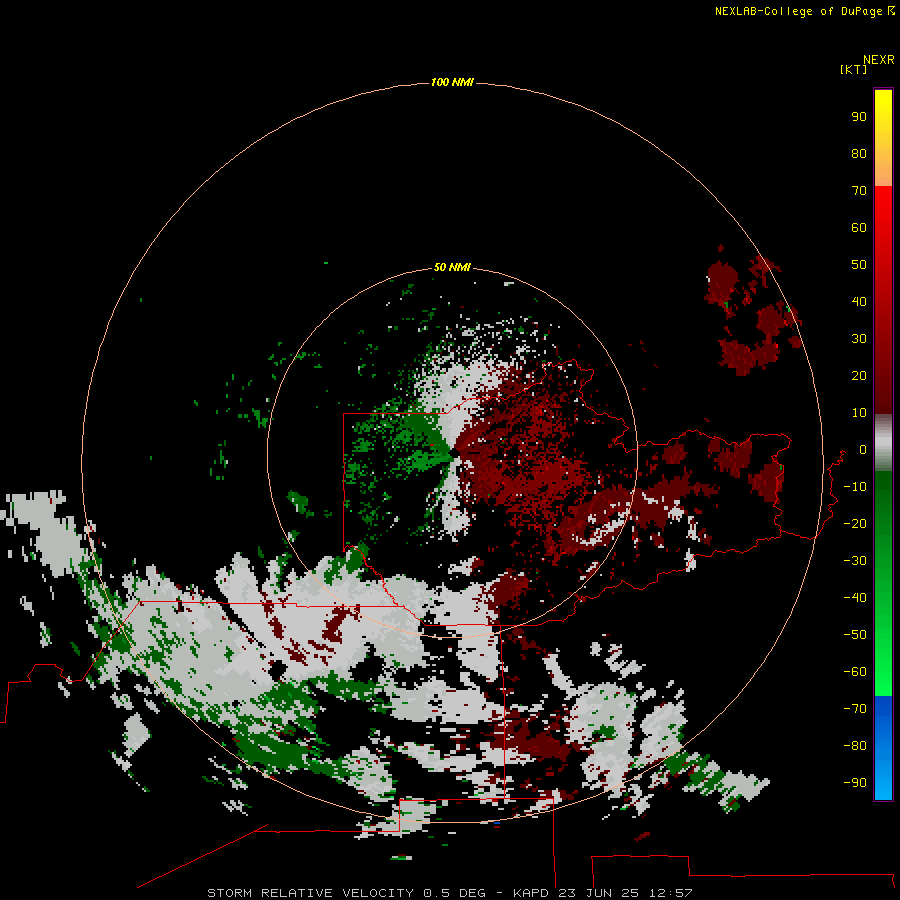Screen dimensions: 900x900
Task: Click the 10 value on the velocity scale
Action: tap(859, 413)
